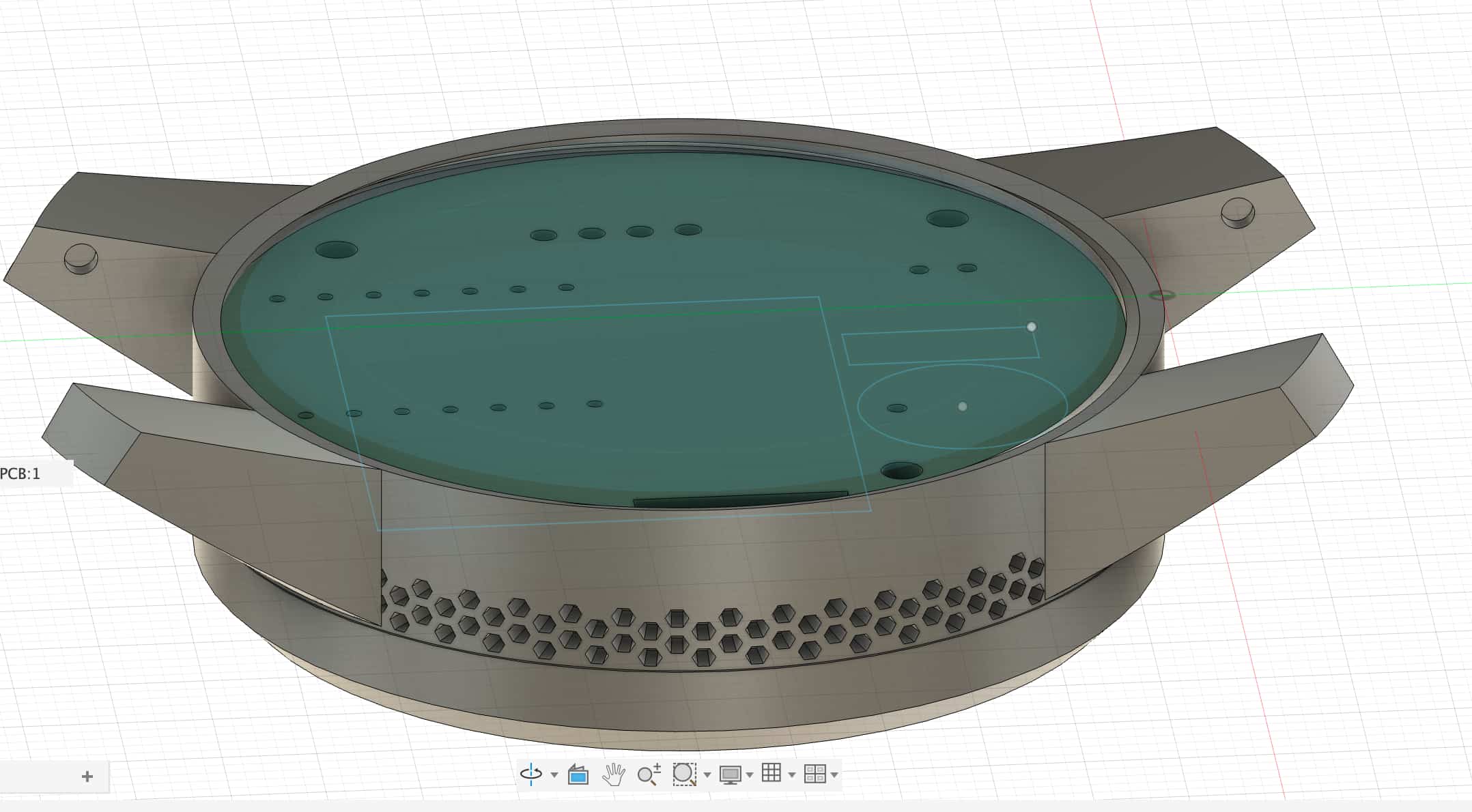Click the plus button at bottom left

tap(87, 777)
